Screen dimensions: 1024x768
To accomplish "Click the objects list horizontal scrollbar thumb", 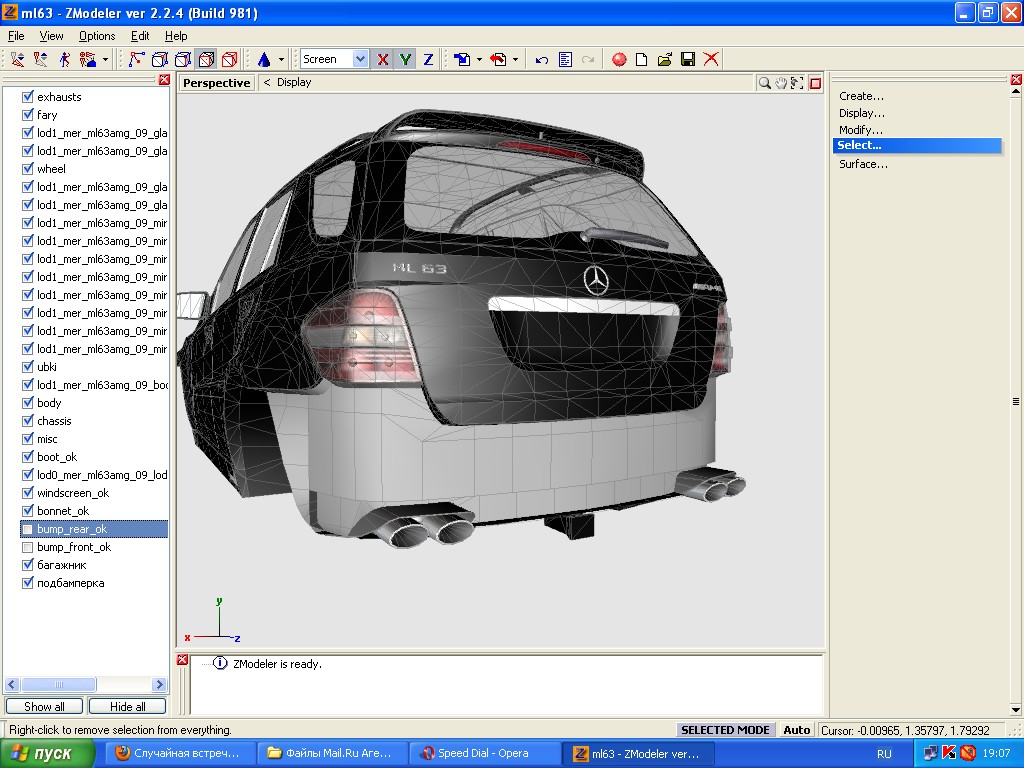I will (59, 684).
